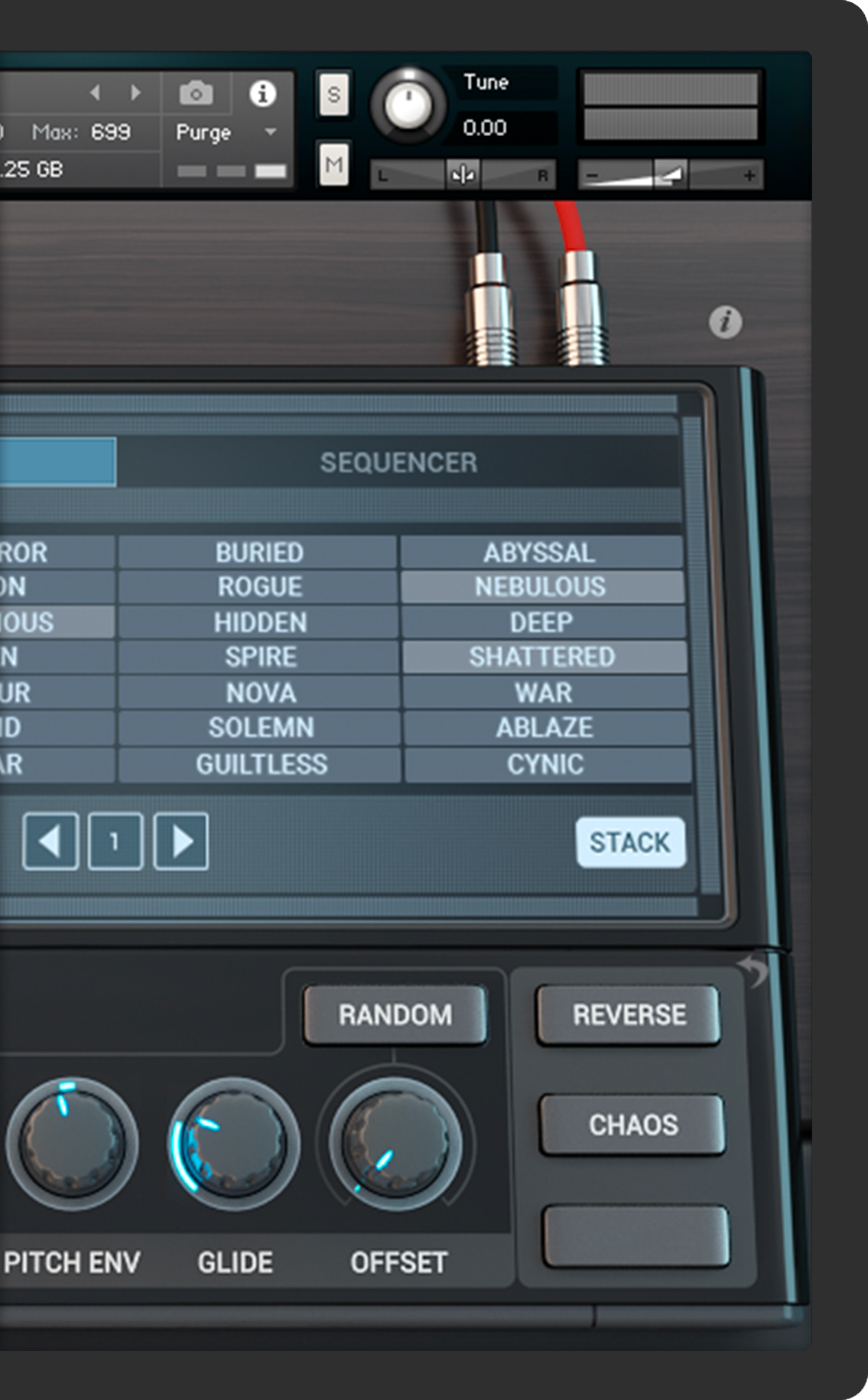Open the instrument info icon in header
Screen dimensions: 868x1400
262,93
